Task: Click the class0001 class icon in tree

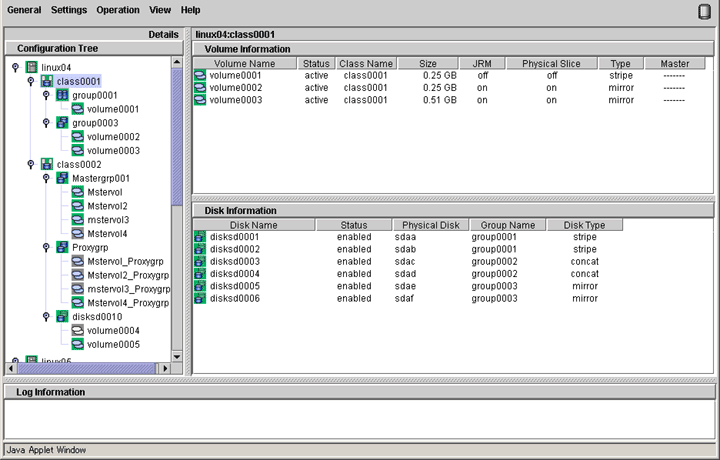Action: [47, 81]
